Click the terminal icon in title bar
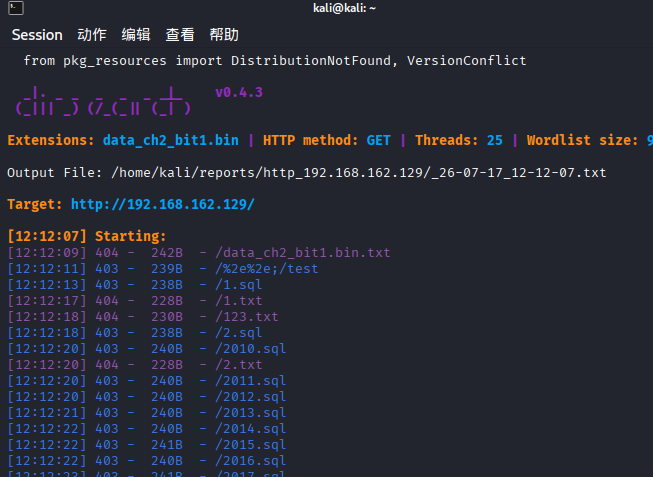653x477 pixels. click(16, 8)
